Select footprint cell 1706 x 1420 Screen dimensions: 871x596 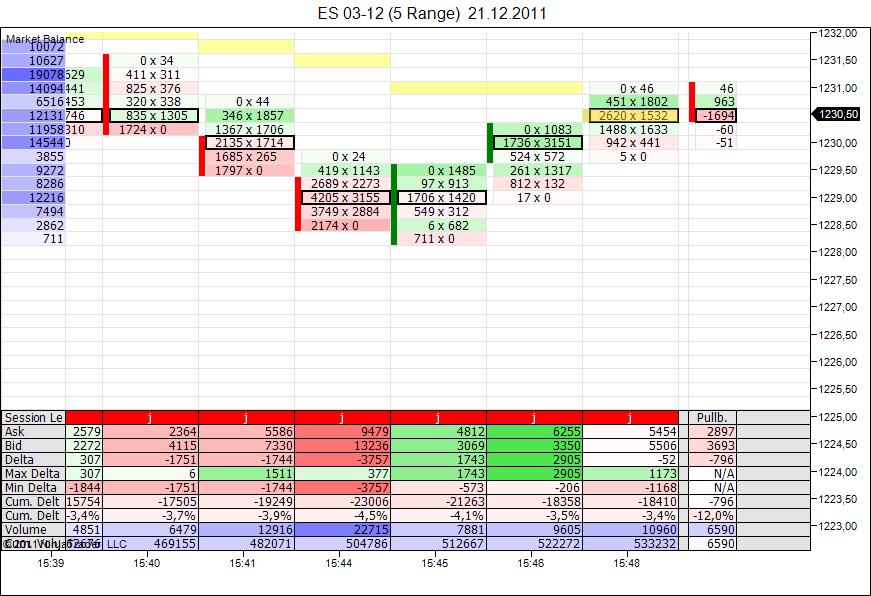[x=442, y=198]
